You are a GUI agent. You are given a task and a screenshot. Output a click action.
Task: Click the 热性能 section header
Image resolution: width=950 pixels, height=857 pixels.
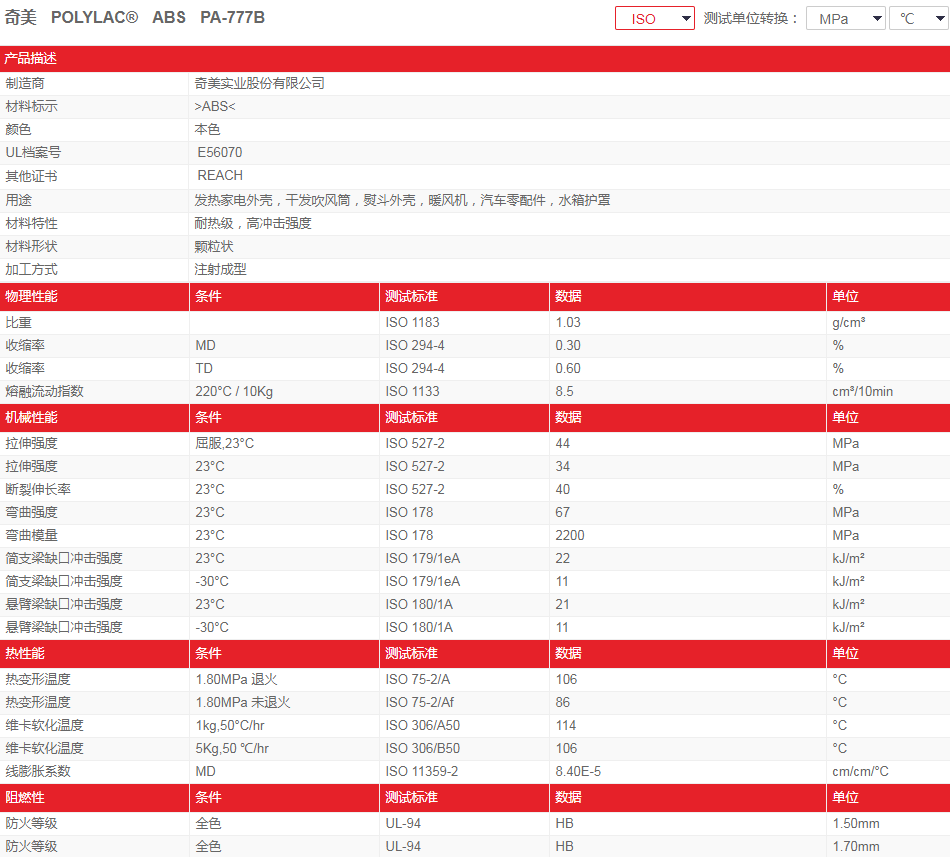[x=25, y=654]
